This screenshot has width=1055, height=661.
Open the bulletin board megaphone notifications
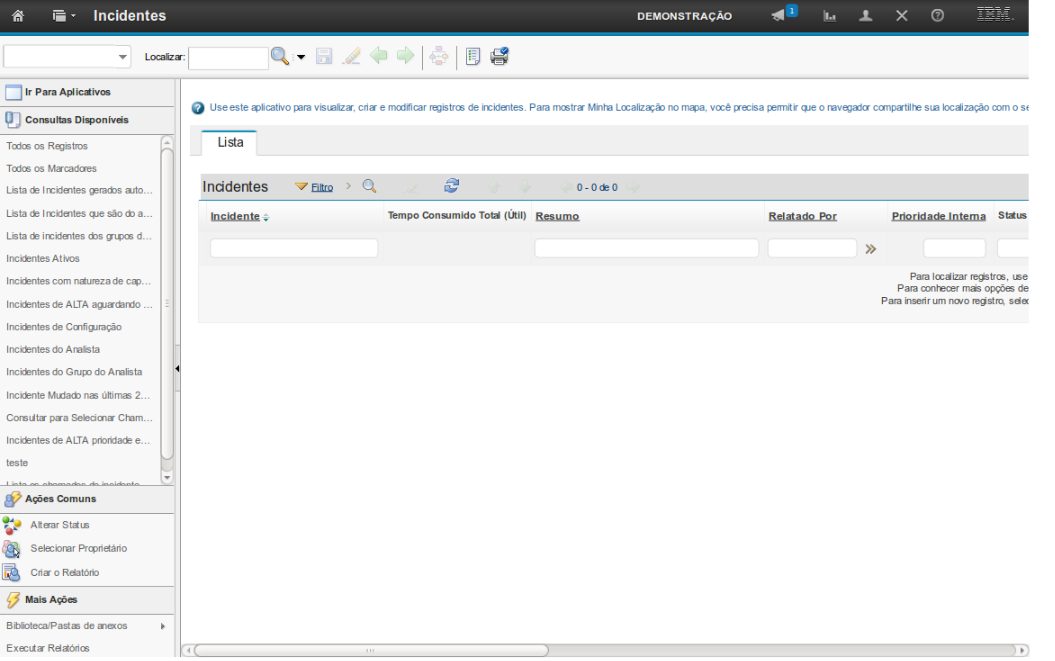(779, 16)
